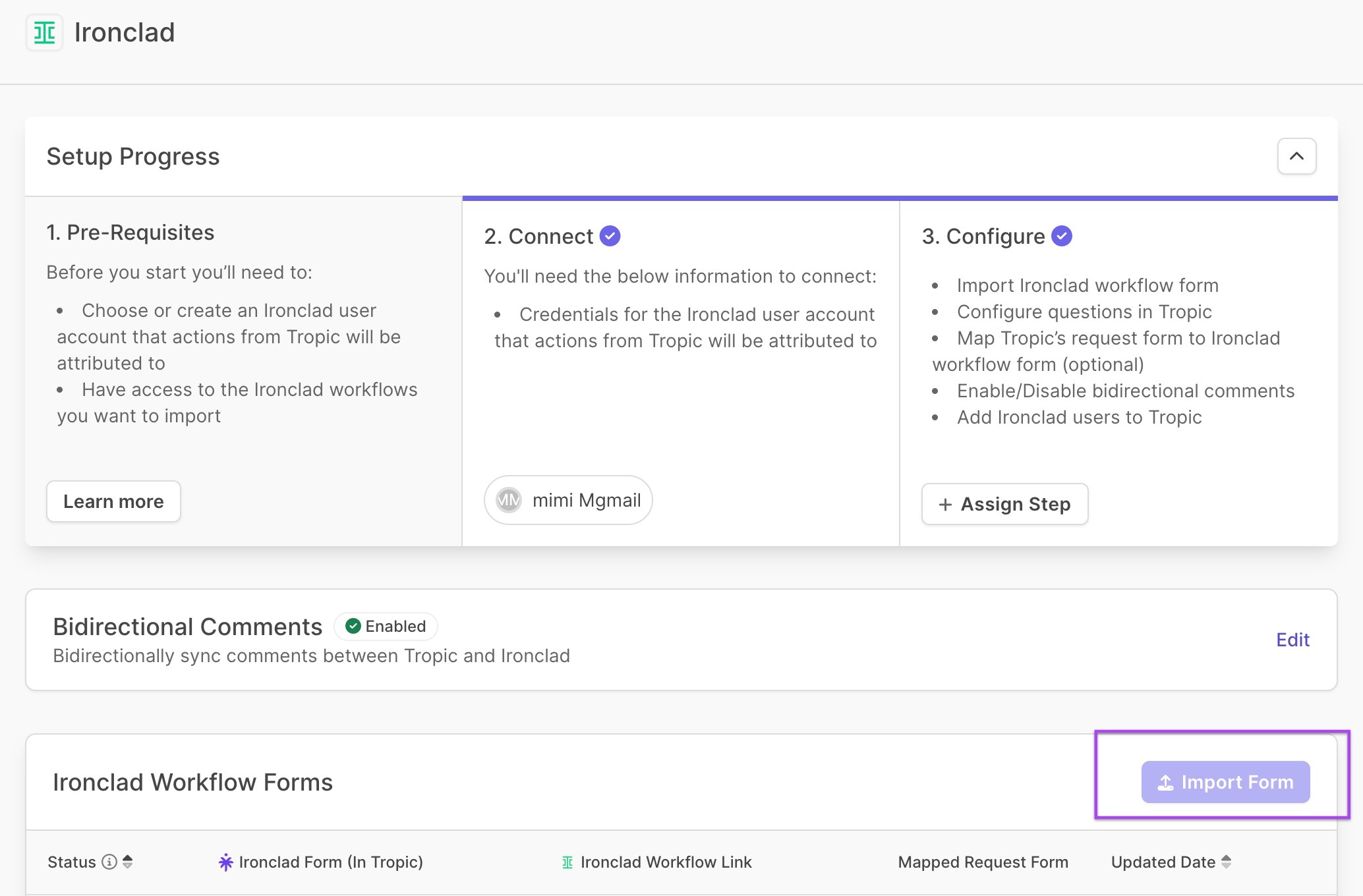Click the green check icon beside Enabled

pos(353,626)
